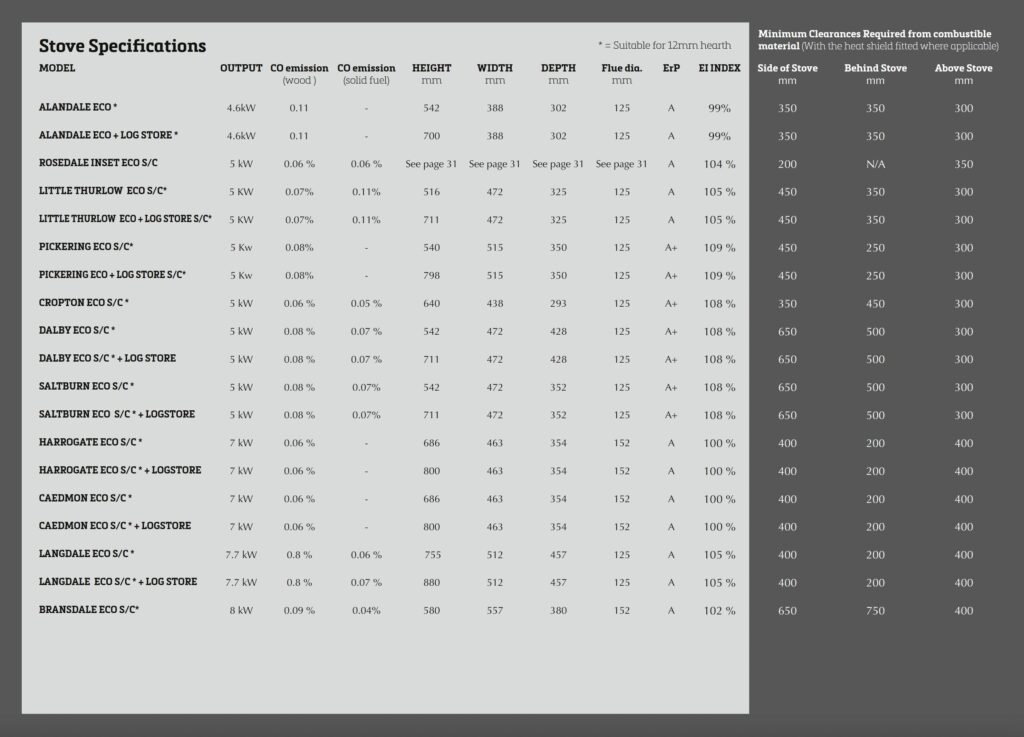Click the Flue dia. column header
This screenshot has width=1024, height=737.
pyautogui.click(x=622, y=74)
